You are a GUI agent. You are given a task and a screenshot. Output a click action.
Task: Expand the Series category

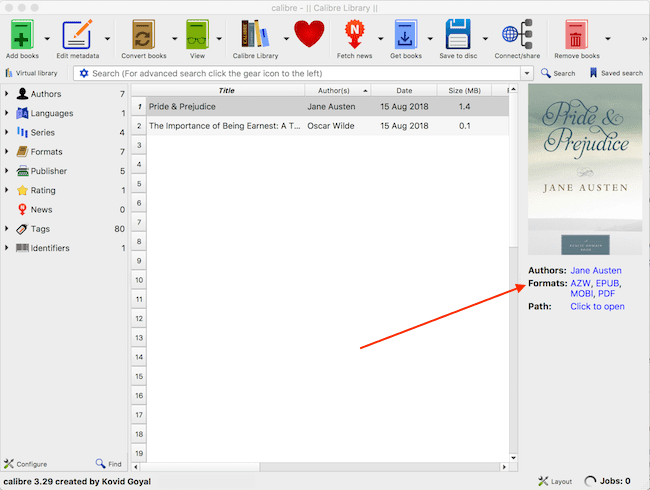pos(7,132)
